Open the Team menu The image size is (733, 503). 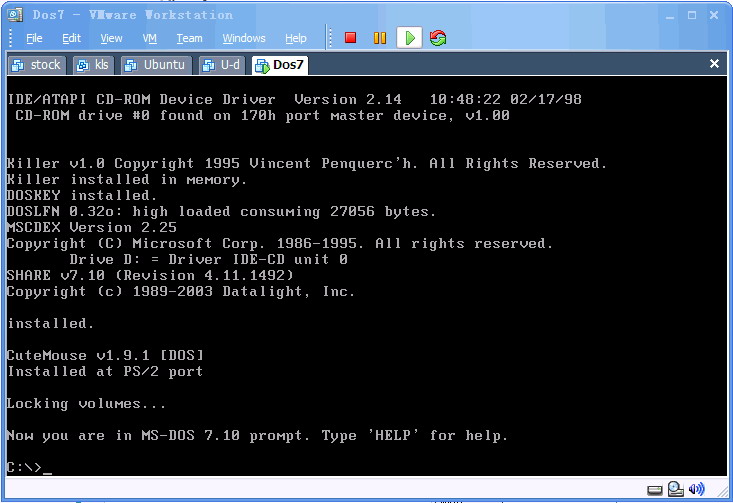click(189, 38)
